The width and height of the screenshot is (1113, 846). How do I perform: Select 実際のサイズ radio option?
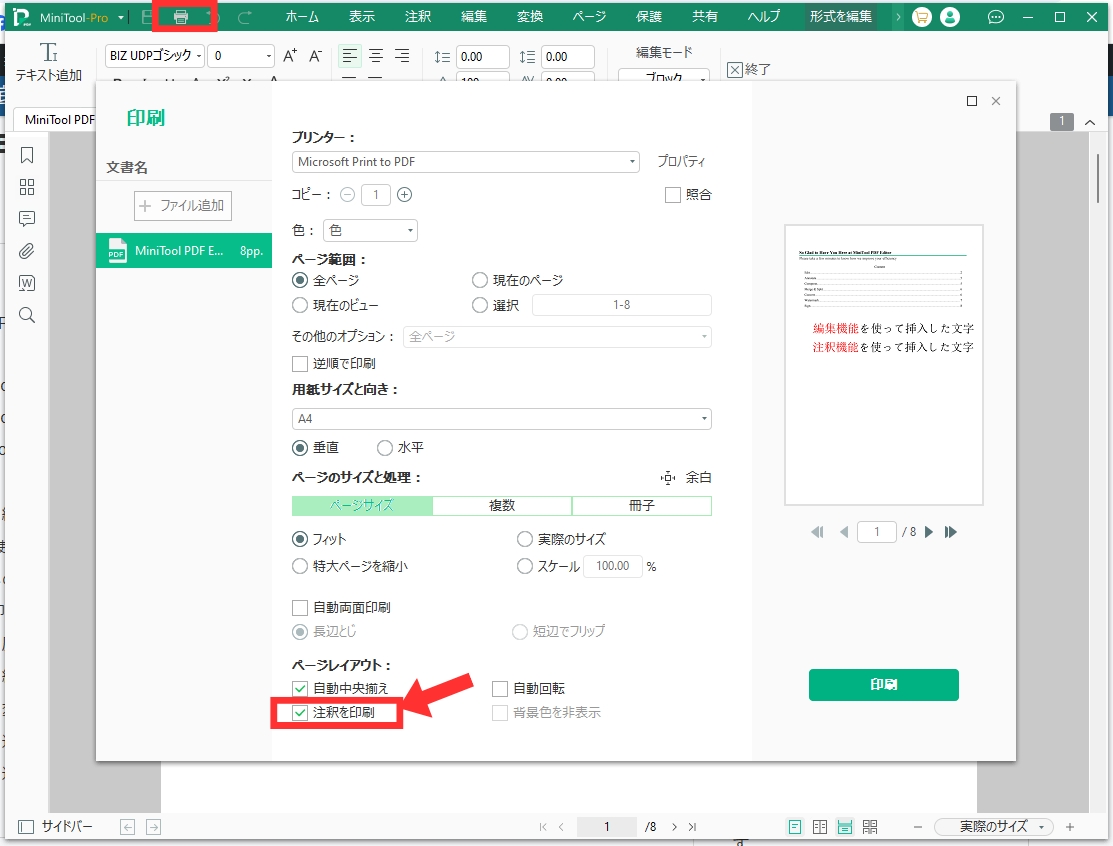coord(525,539)
